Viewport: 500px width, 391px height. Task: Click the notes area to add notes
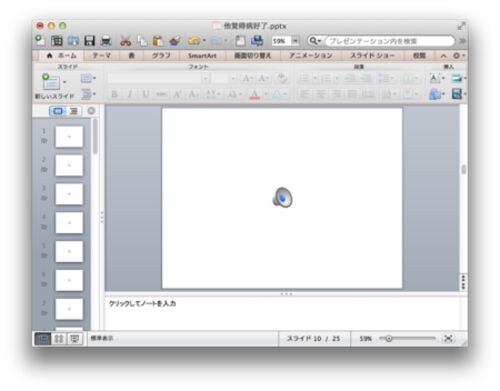282,312
